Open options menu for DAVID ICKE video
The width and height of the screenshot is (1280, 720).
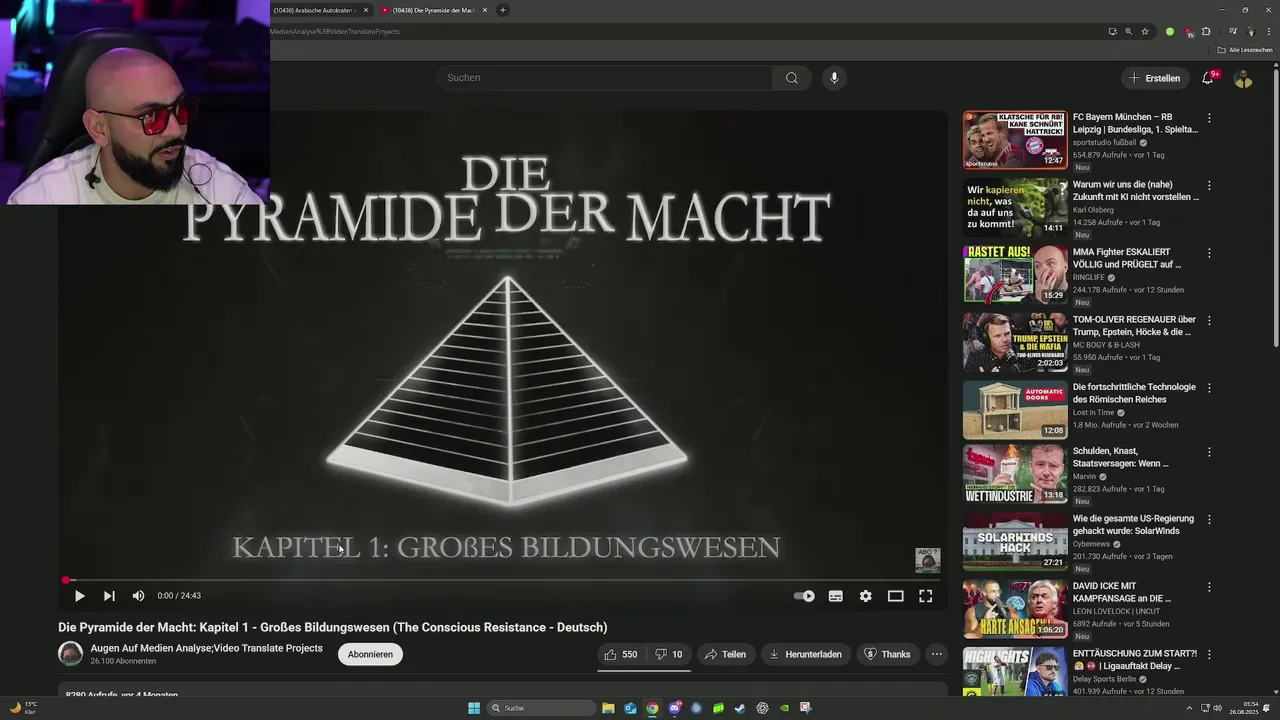1209,587
